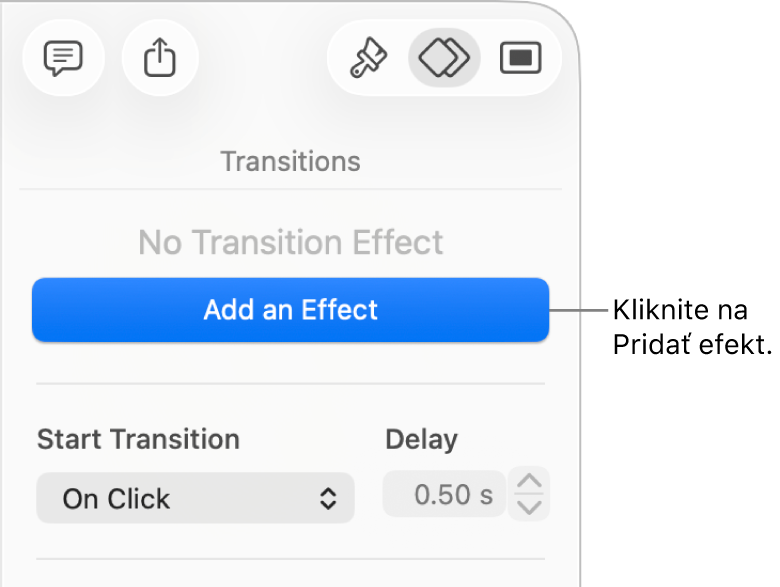Click the "s" unit in Delay field
Viewport: 780px width, 587px height.
coord(486,495)
